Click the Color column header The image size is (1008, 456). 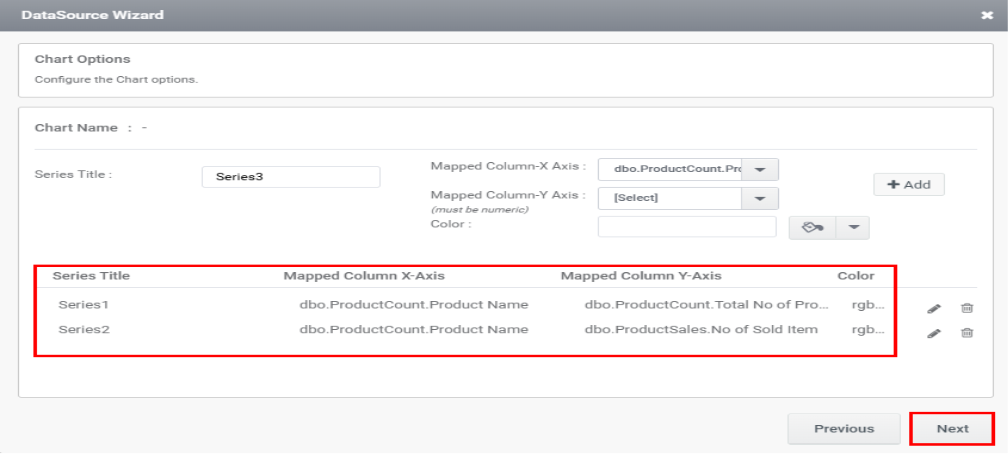[x=855, y=275]
